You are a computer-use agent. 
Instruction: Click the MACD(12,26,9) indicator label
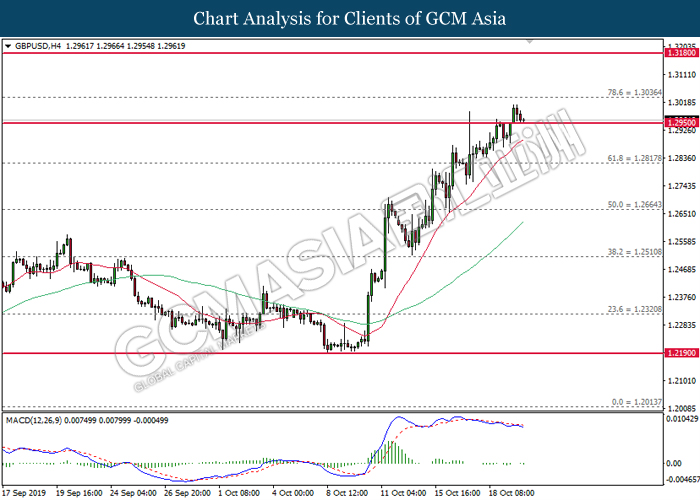[x=34, y=421]
